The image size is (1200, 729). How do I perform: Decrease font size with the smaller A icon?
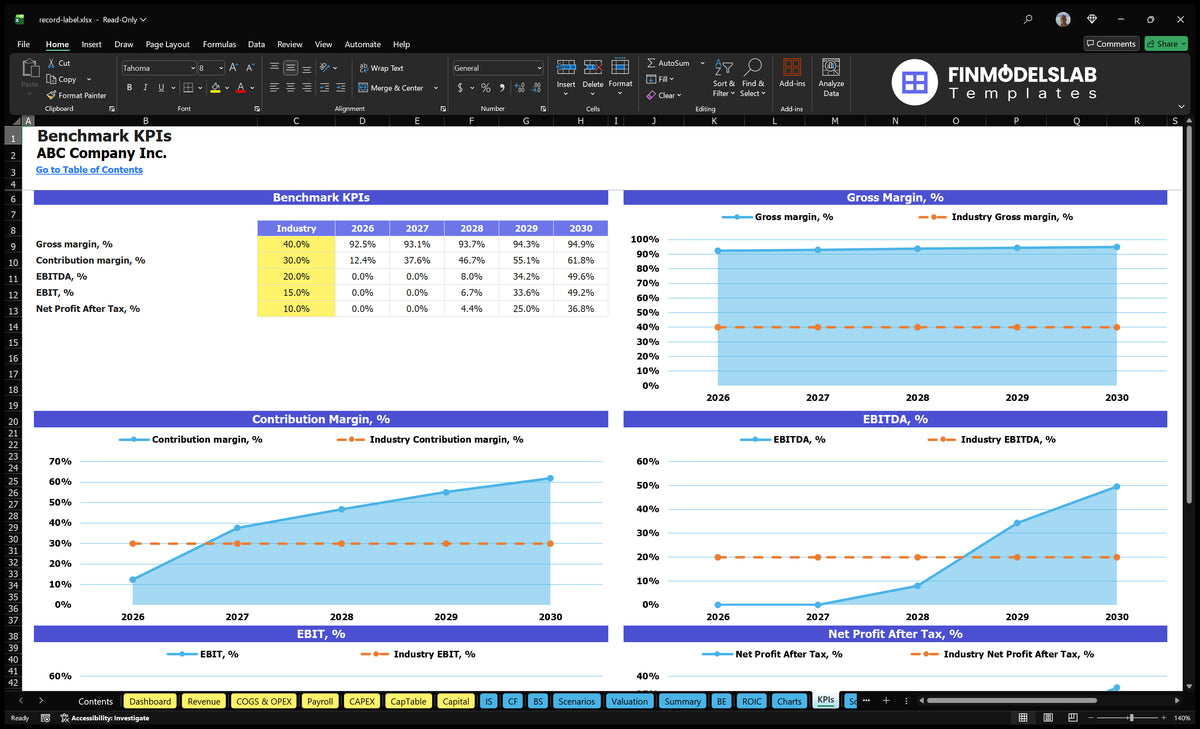(249, 67)
